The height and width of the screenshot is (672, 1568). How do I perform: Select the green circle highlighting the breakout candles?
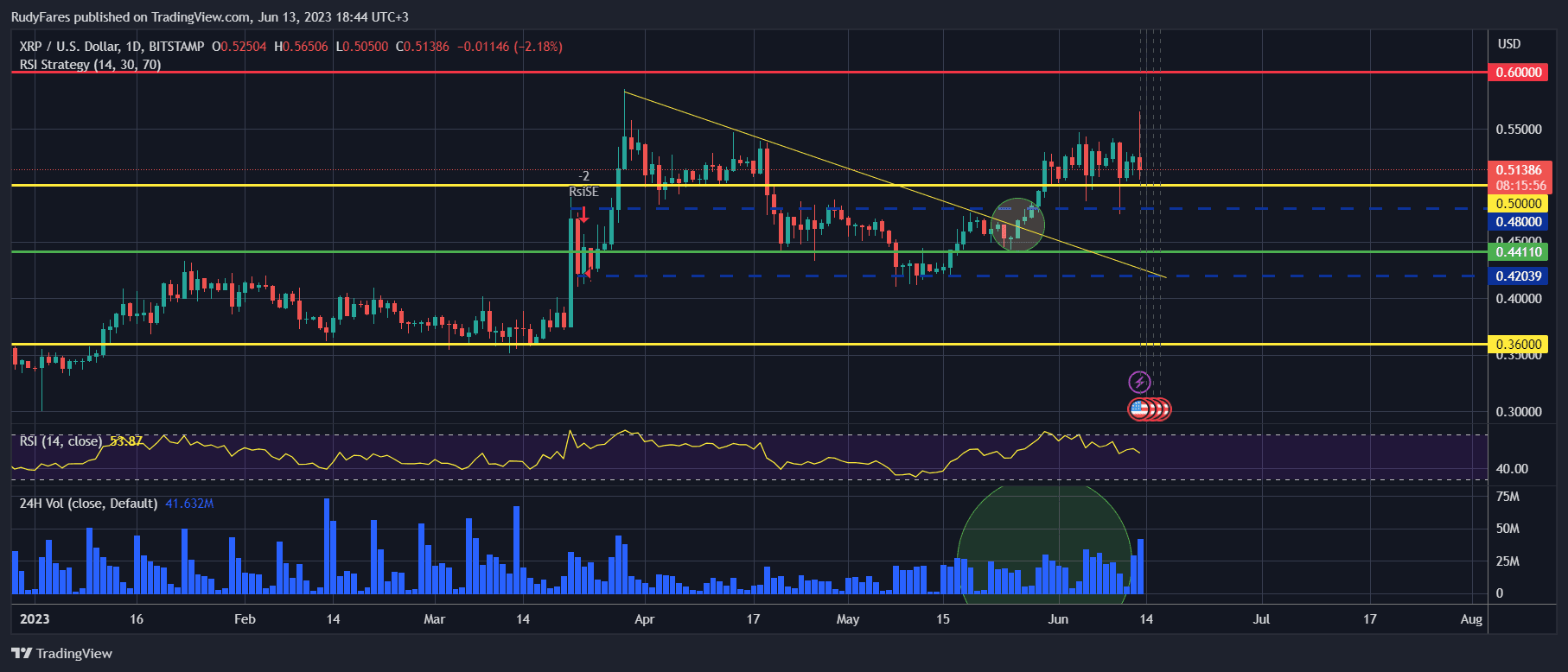[x=1017, y=225]
